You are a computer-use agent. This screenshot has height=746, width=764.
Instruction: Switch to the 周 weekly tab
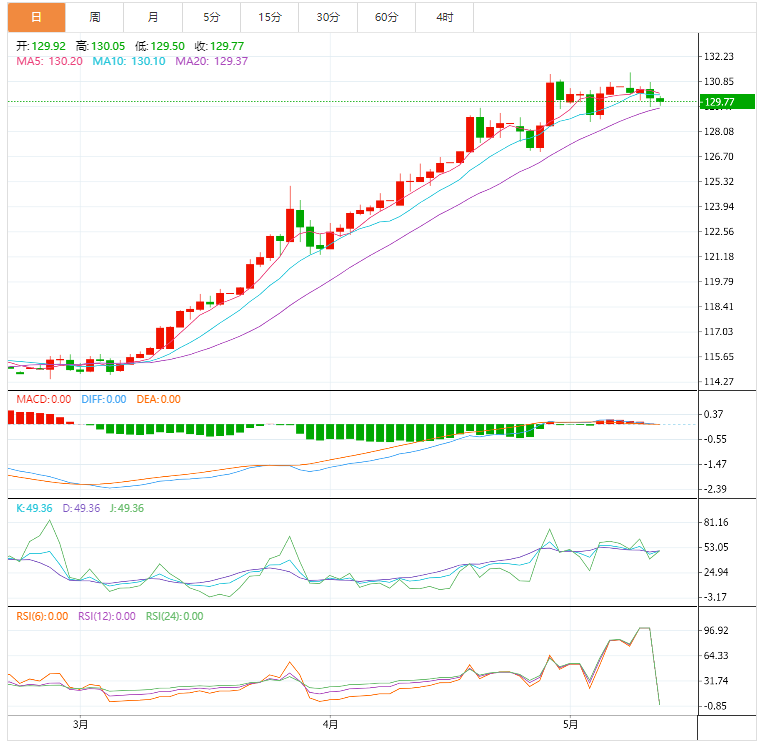pos(94,17)
